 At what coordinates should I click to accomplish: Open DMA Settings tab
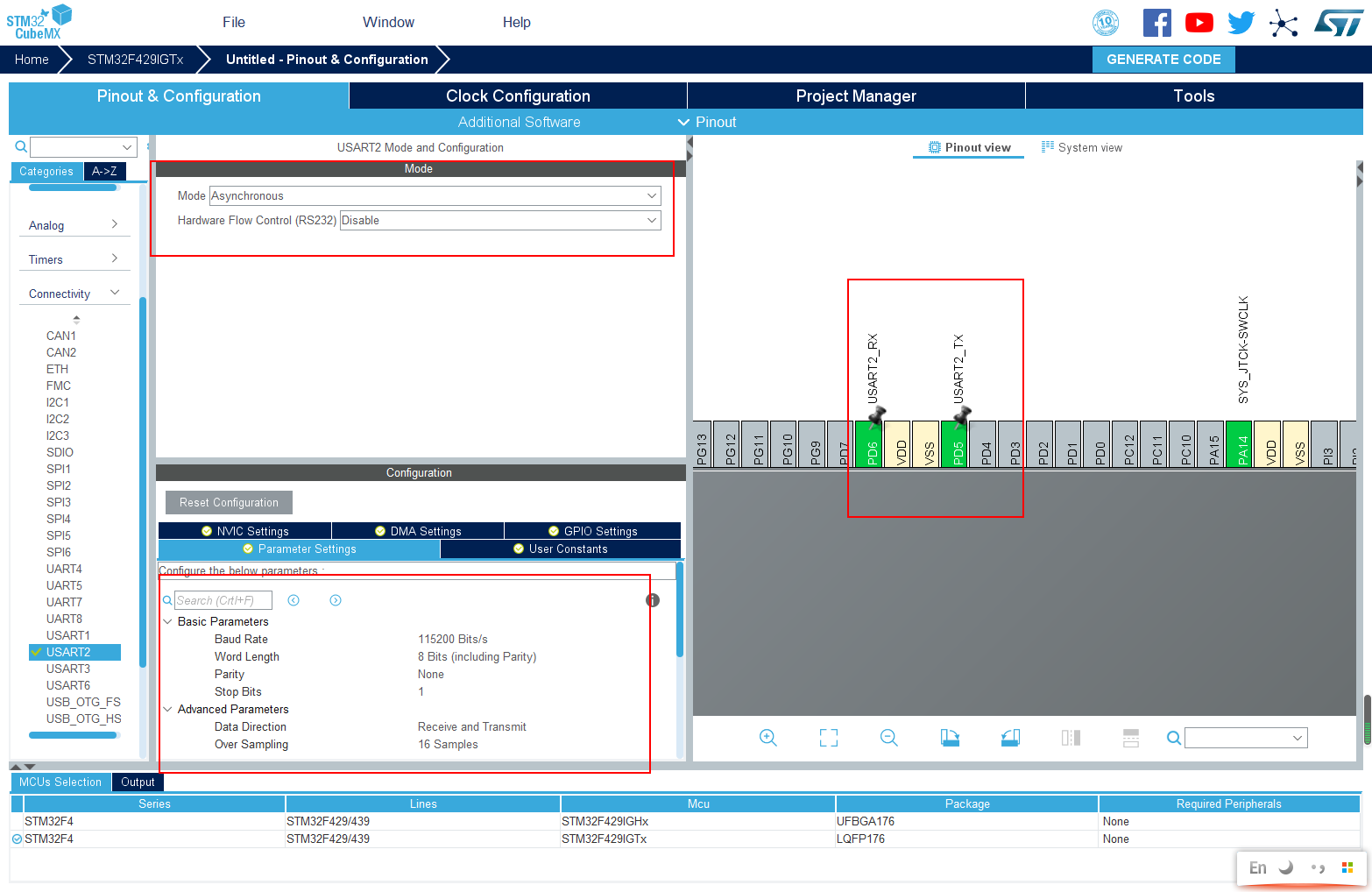[418, 531]
